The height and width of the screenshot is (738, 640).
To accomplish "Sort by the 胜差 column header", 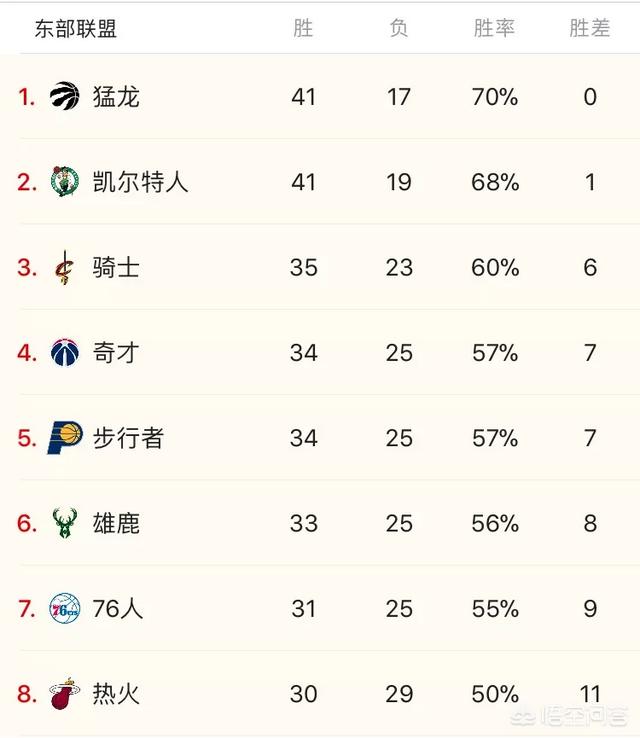I will (x=590, y=28).
